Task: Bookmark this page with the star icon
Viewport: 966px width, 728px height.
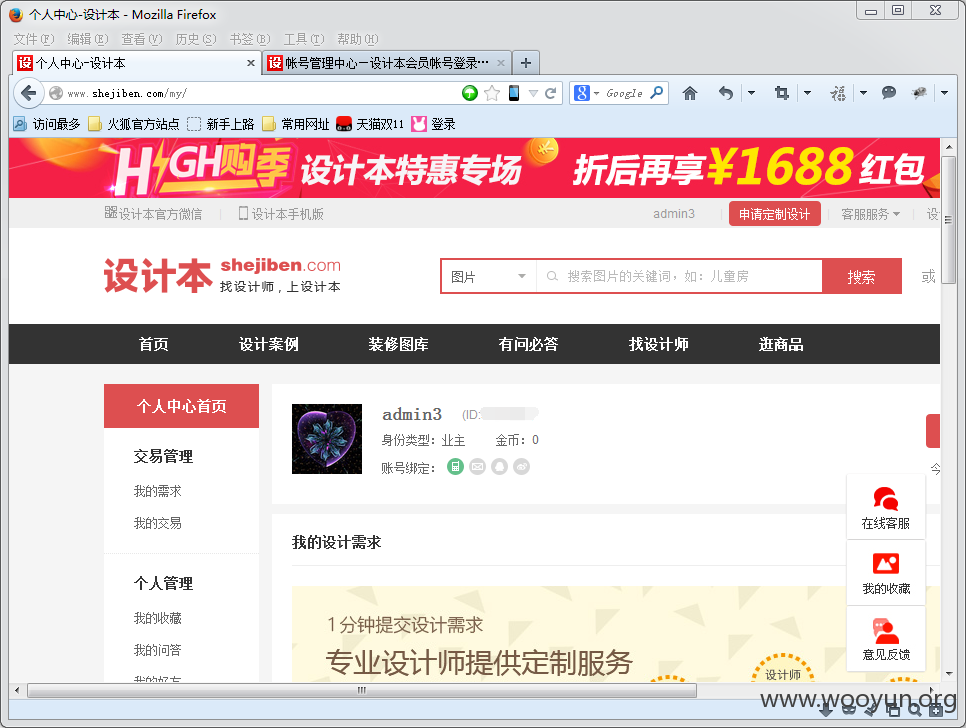Action: (492, 93)
